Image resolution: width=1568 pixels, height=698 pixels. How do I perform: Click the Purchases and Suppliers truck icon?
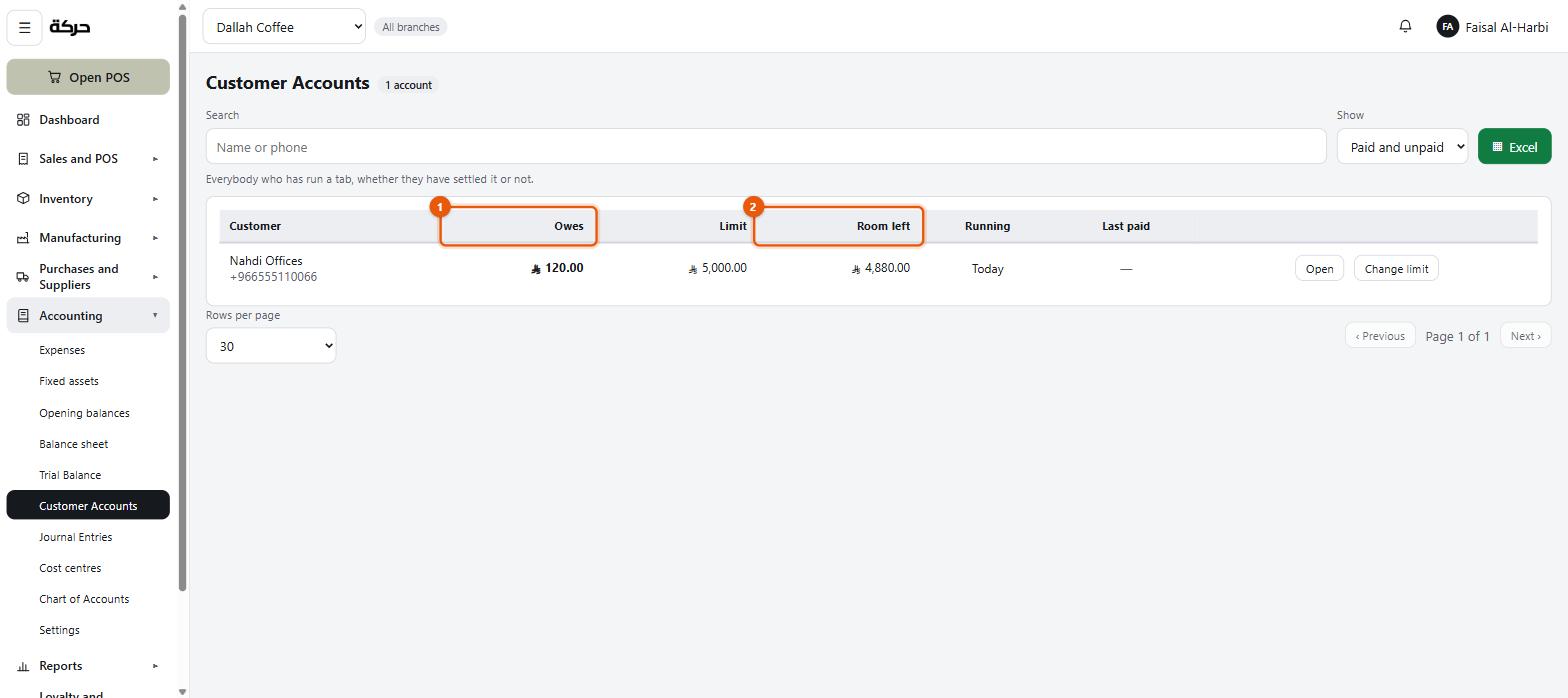pos(23,277)
